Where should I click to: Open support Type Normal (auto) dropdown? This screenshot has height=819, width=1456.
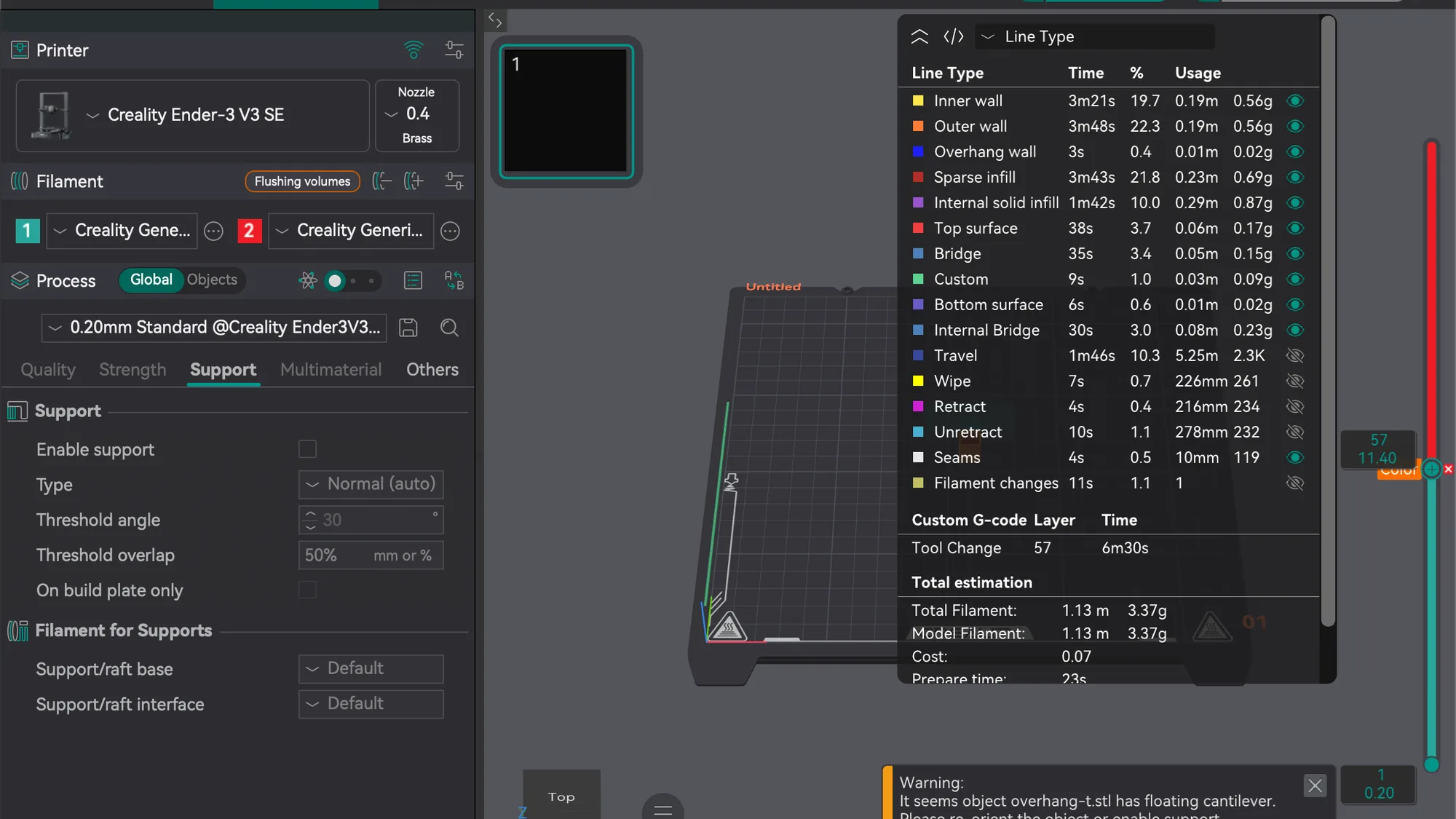click(x=371, y=484)
